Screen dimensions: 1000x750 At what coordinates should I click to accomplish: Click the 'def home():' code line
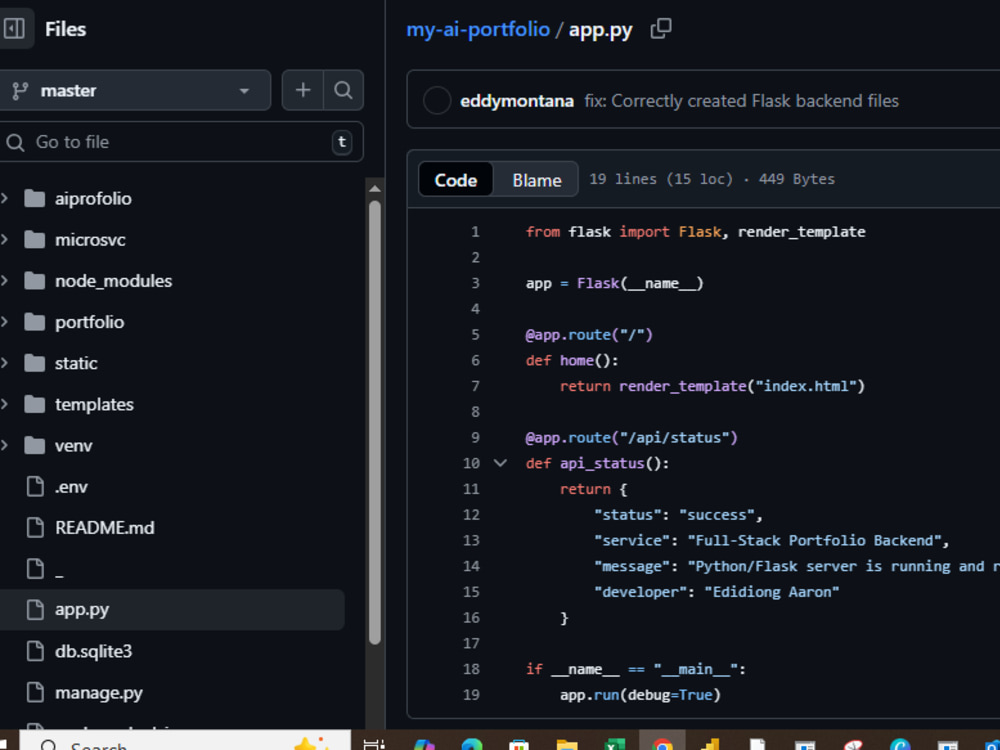(572, 360)
